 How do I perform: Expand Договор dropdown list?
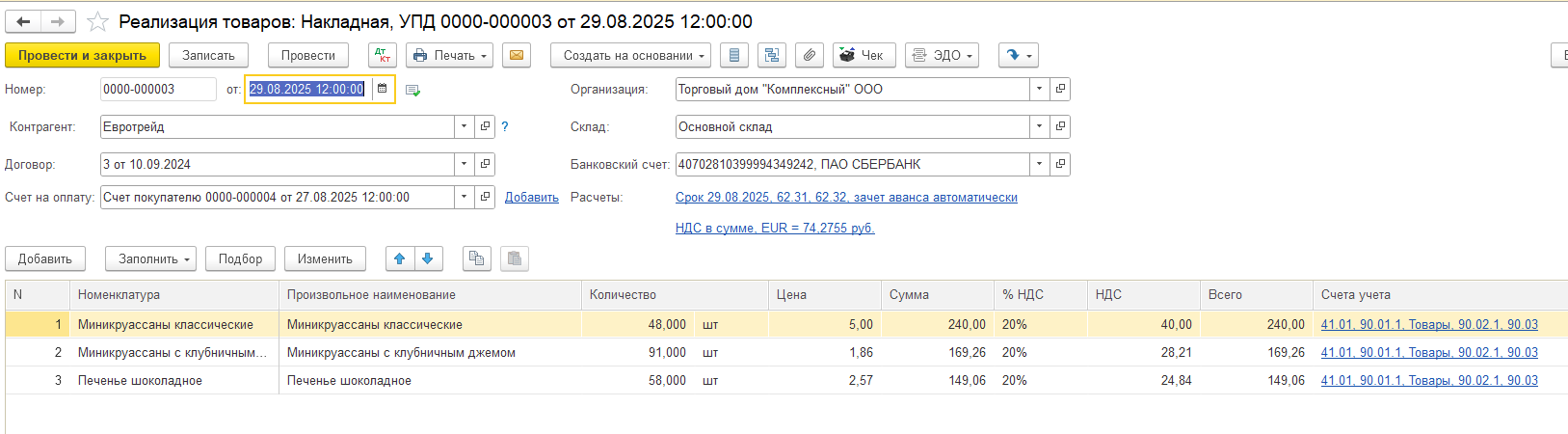465,164
